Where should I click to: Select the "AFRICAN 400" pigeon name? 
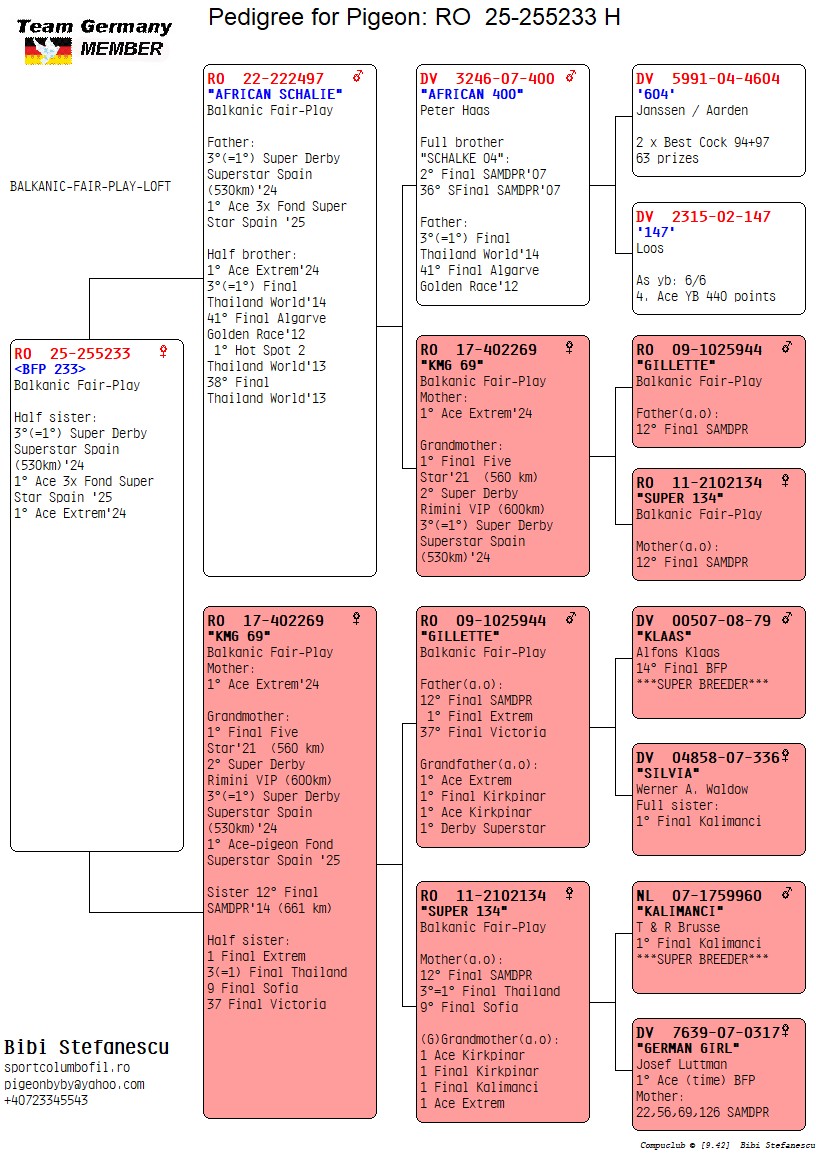point(472,94)
